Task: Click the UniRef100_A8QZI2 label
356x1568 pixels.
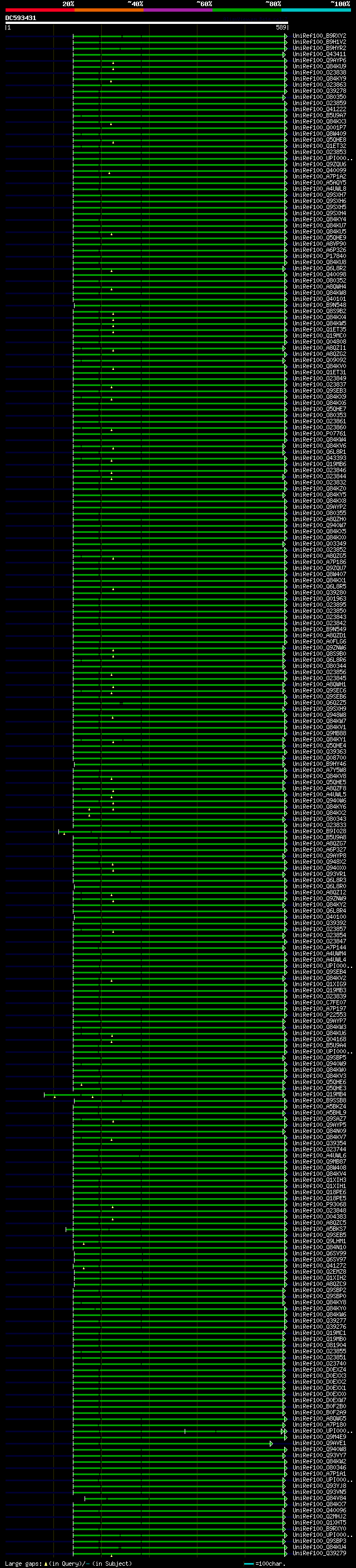Action: pos(319,892)
